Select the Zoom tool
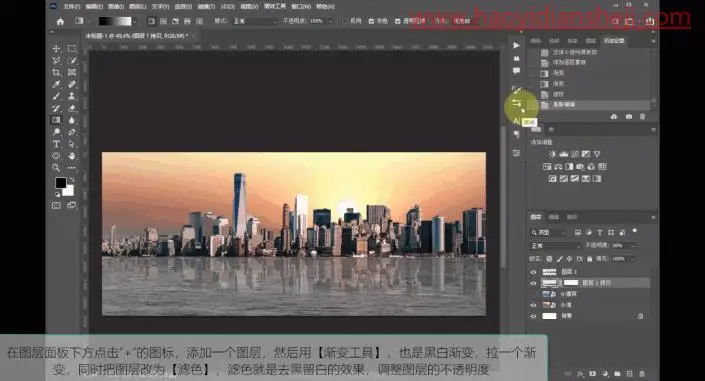Image resolution: width=705 pixels, height=381 pixels. click(56, 168)
